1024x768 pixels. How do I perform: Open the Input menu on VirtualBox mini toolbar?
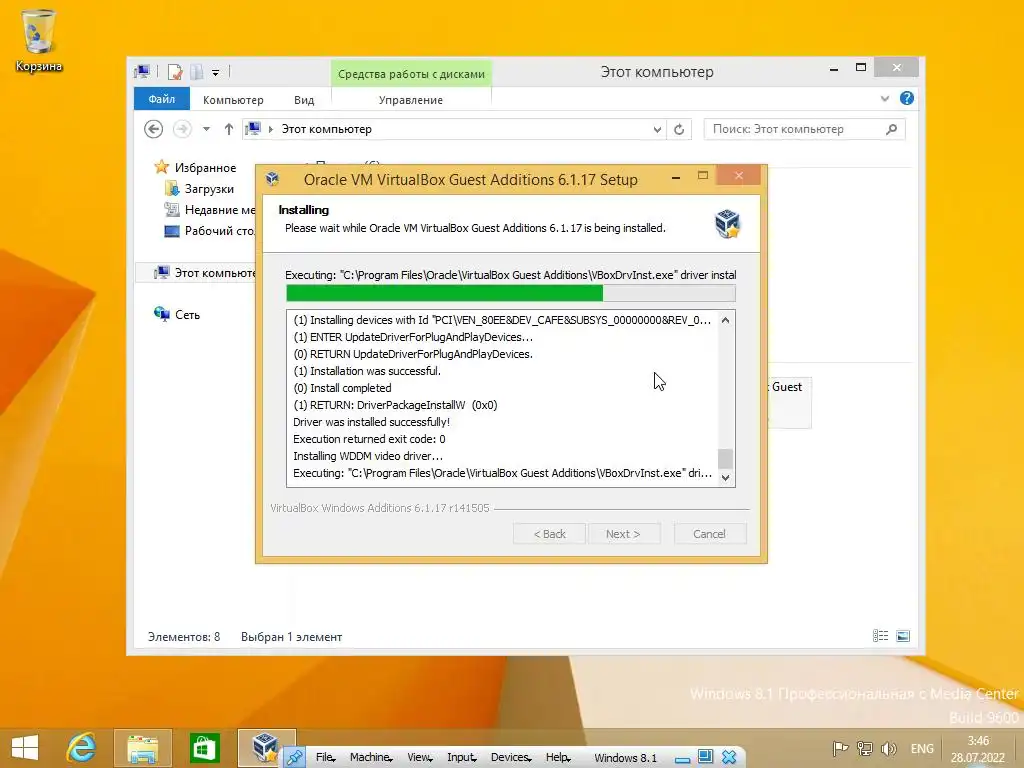point(462,757)
